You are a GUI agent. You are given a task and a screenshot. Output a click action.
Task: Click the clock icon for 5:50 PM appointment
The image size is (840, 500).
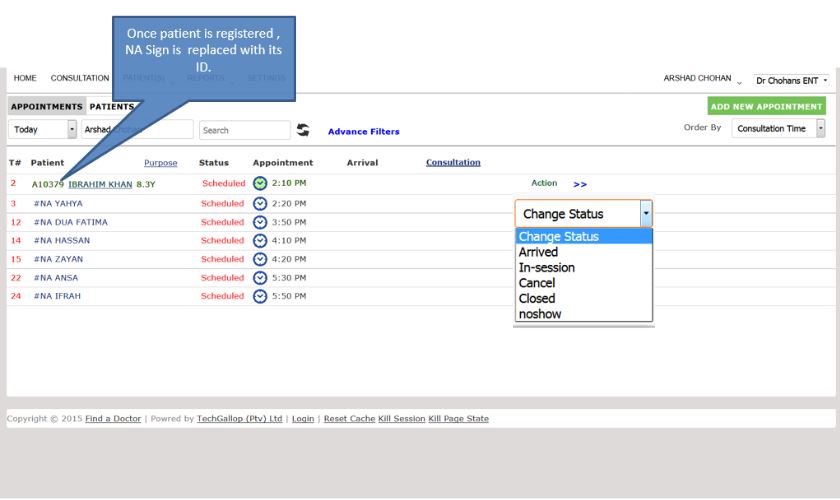[260, 296]
